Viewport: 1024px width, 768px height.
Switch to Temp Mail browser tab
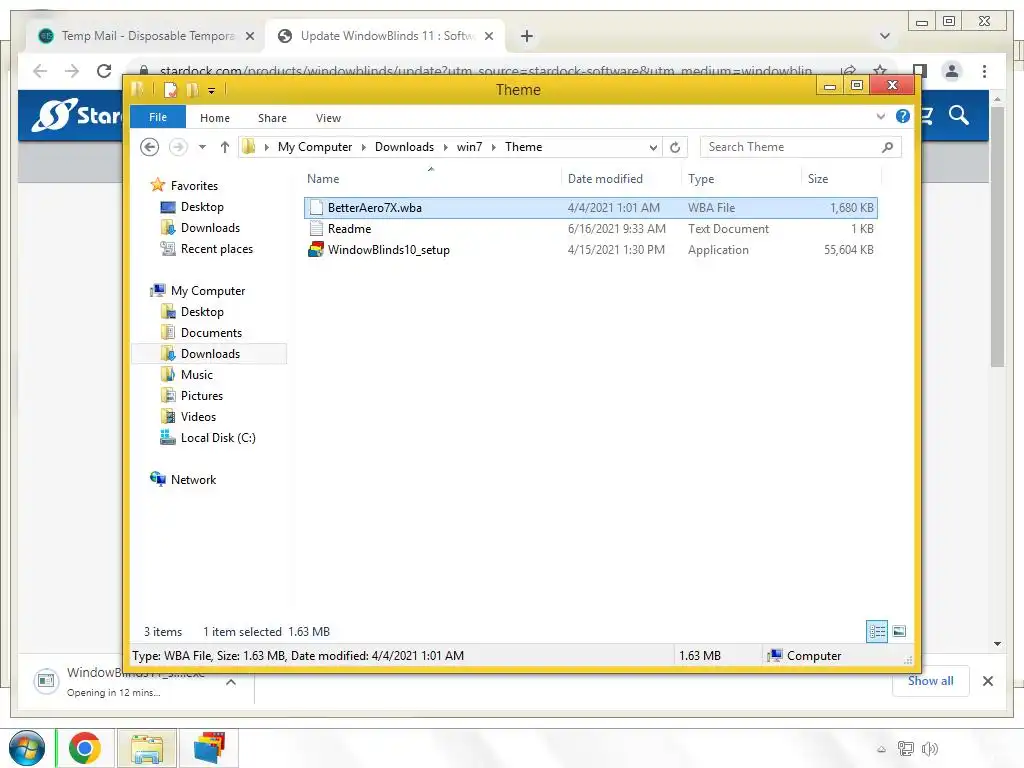[145, 36]
